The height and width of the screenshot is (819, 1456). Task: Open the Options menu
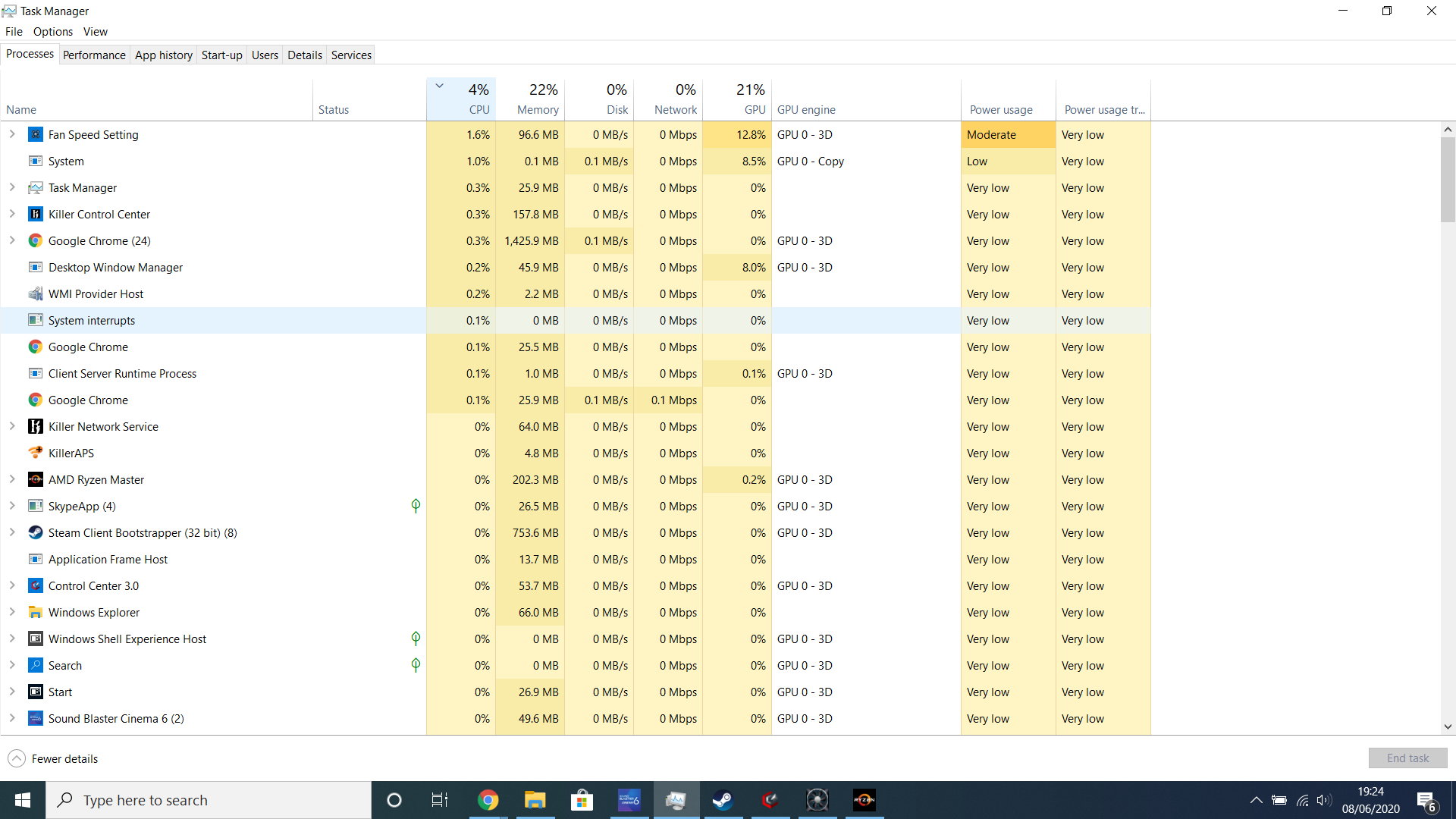(x=53, y=32)
